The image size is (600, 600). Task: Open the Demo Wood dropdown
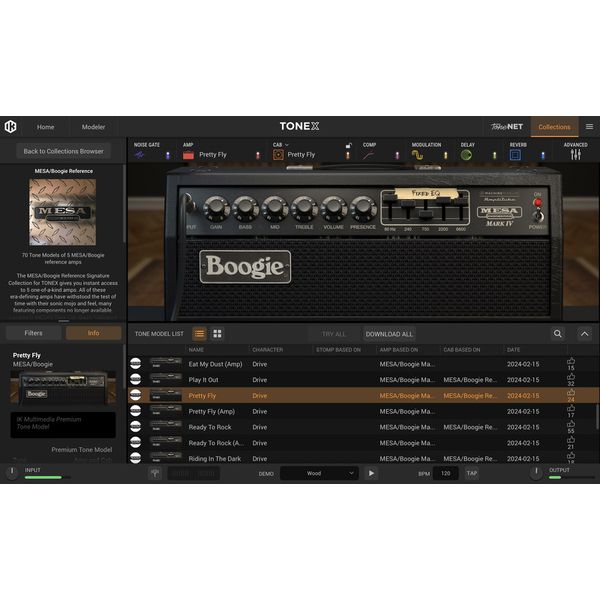[319, 473]
